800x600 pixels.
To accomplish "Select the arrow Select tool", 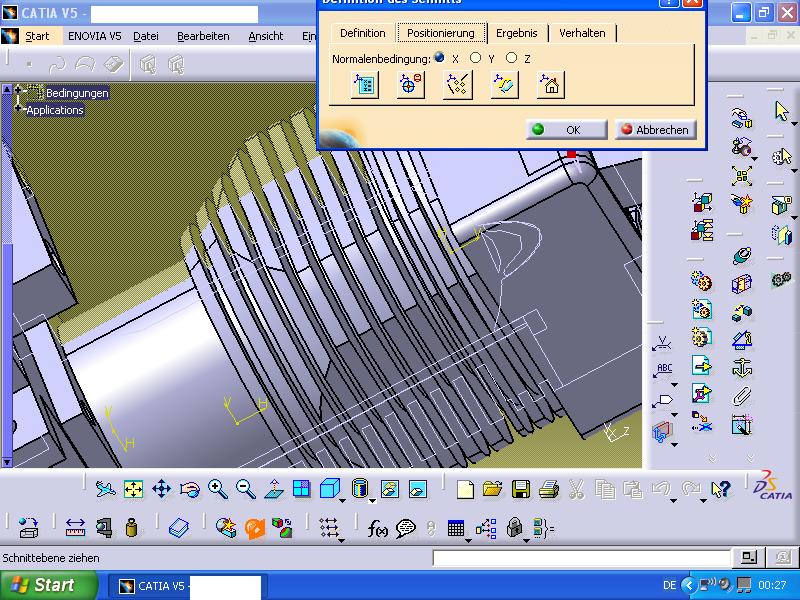I will (x=781, y=111).
